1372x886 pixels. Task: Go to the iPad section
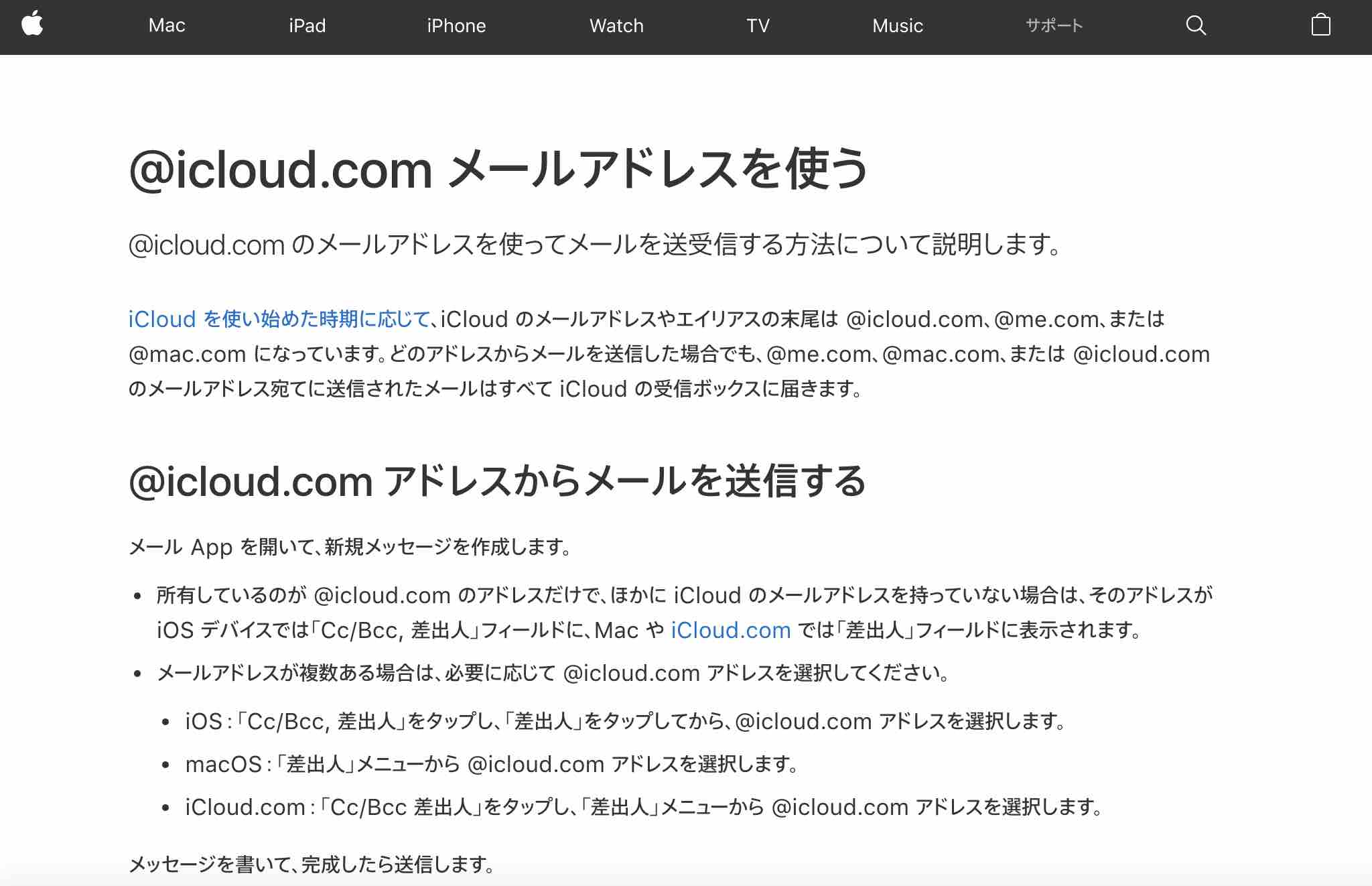[307, 25]
